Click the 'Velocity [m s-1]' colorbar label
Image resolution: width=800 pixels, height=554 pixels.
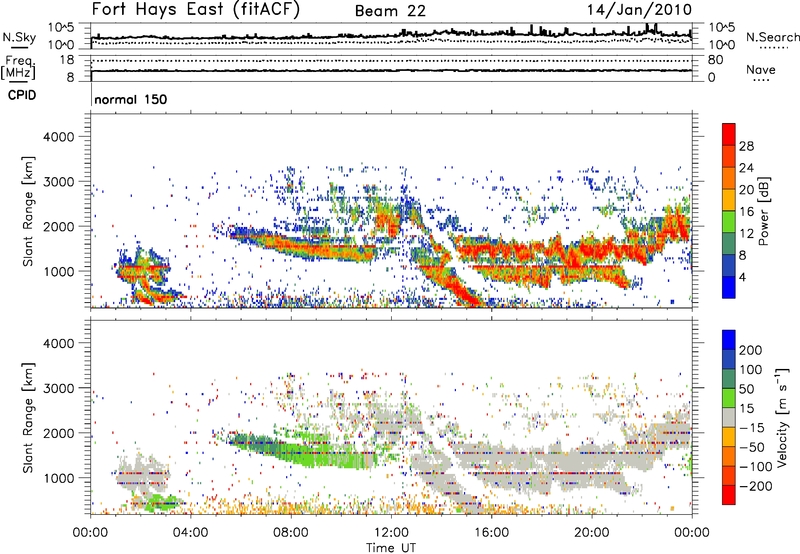point(781,417)
